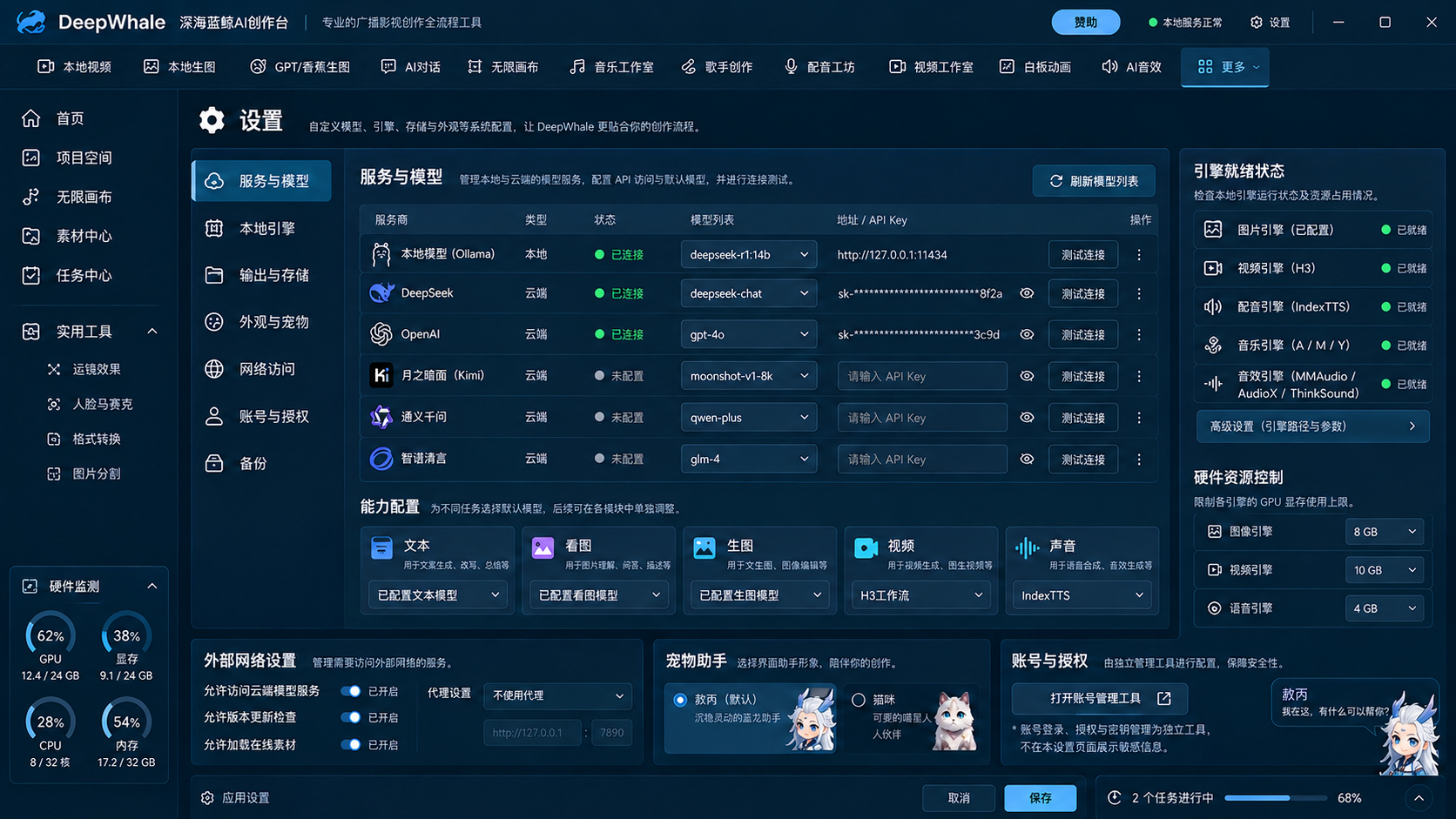Open the H3工作流 video model dropdown
1456x819 pixels.
click(x=920, y=595)
